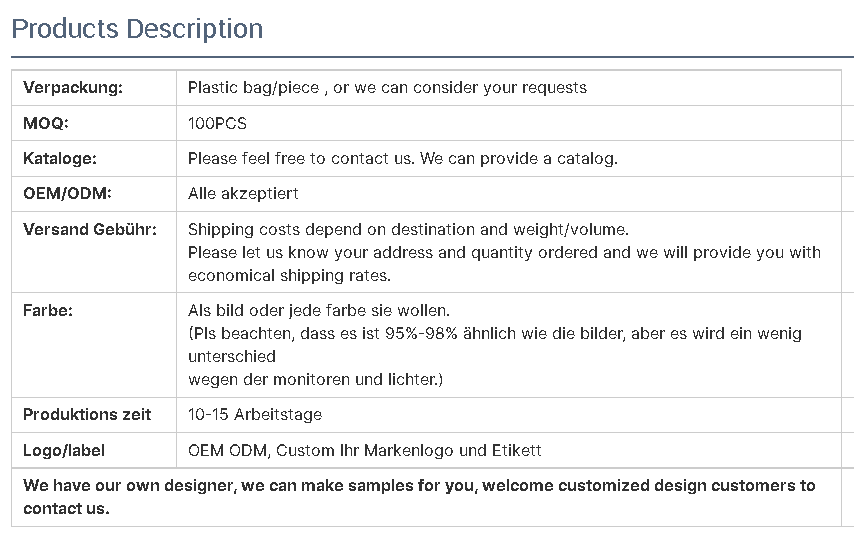Screen dimensions: 858x545
Task: Click the Als bild oder jede farbe line
Action: (318, 311)
